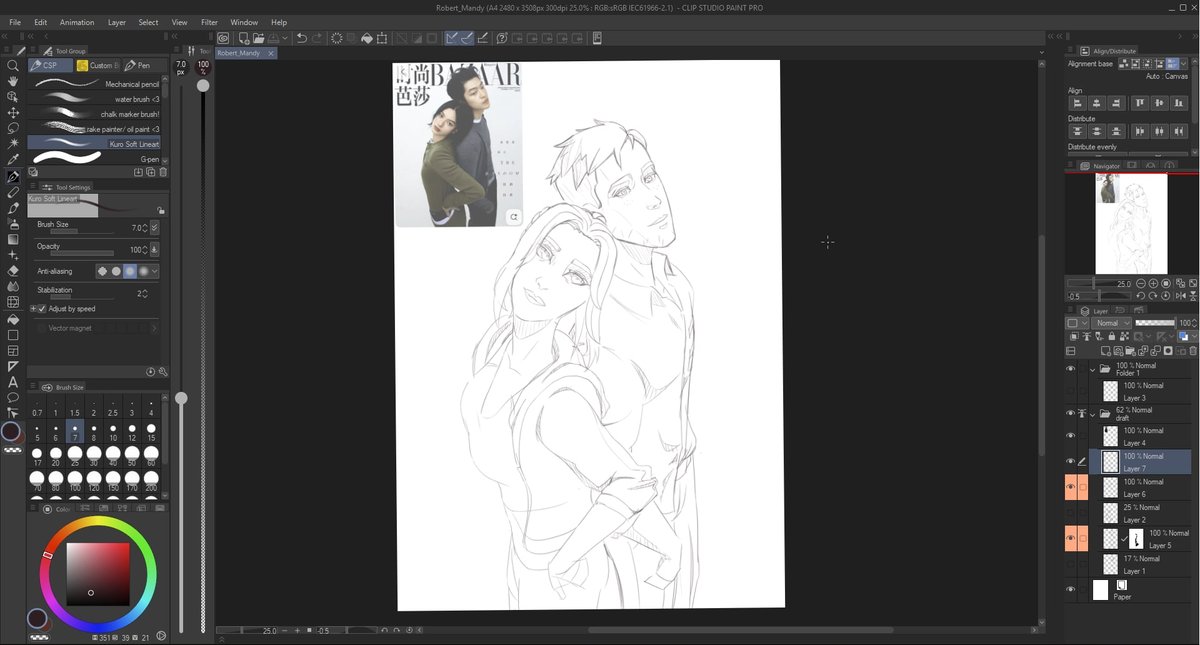
Task: Expand Adjust by speed plus settings
Action: (x=33, y=309)
